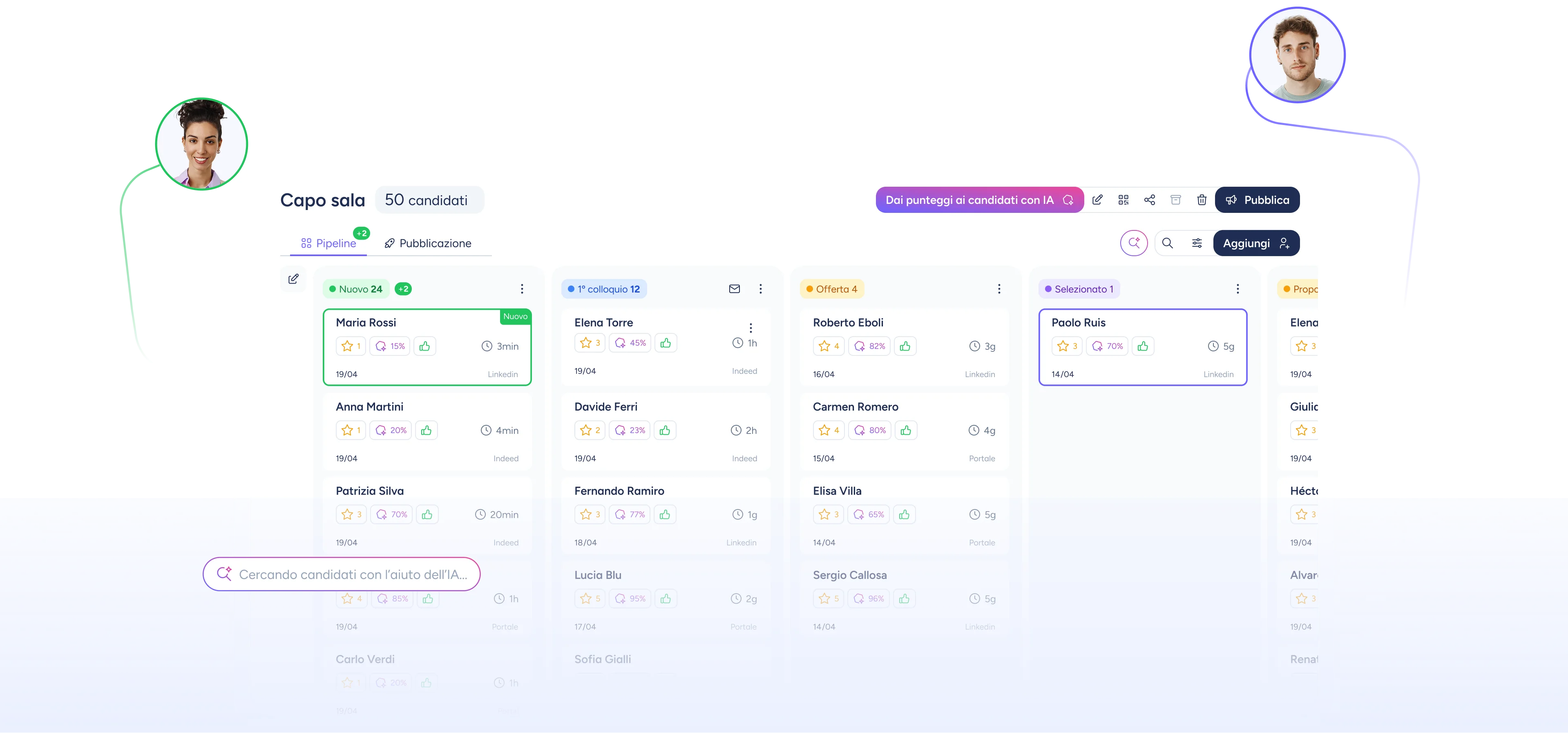The height and width of the screenshot is (733, 1568).
Task: Click the archive icon next to the trash
Action: pyautogui.click(x=1176, y=200)
